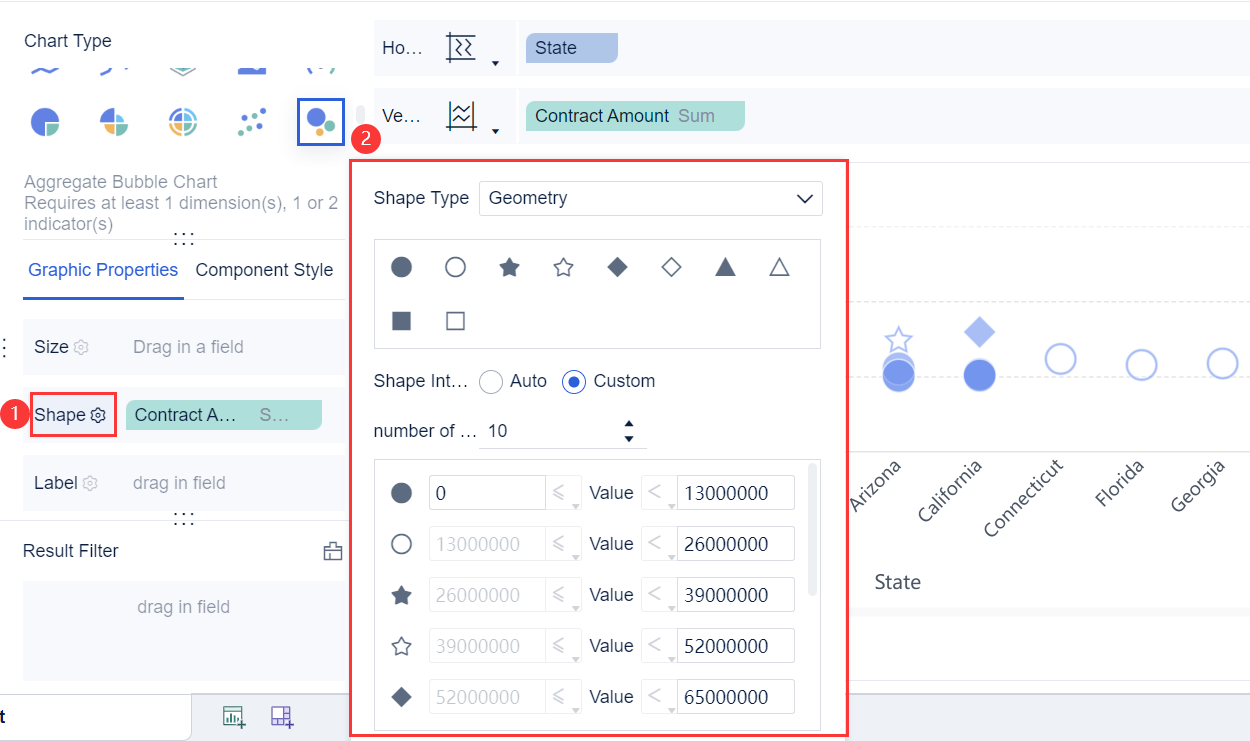1250x741 pixels.
Task: Click the Result Filter icon
Action: tap(332, 551)
